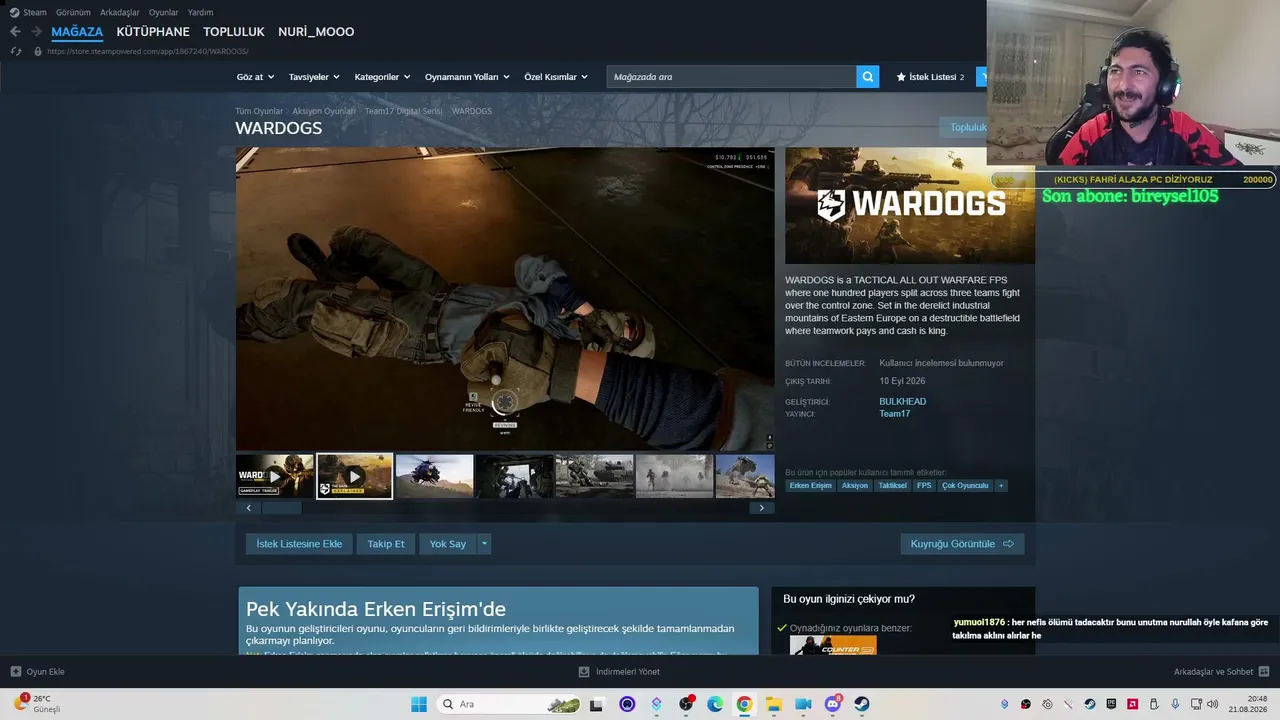
Task: Open Discord from the taskbar
Action: pyautogui.click(x=833, y=704)
